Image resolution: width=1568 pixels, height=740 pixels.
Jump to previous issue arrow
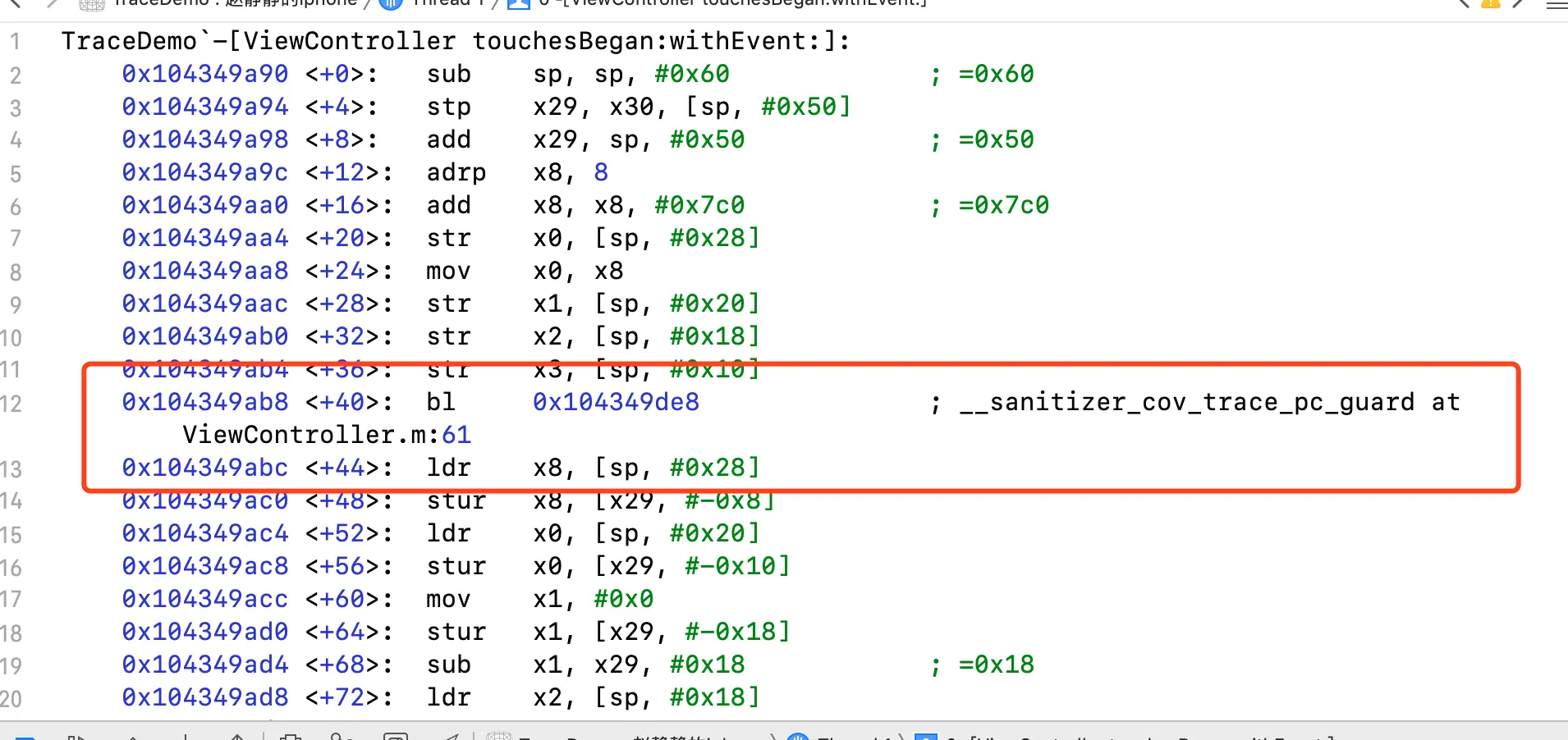[1464, 3]
